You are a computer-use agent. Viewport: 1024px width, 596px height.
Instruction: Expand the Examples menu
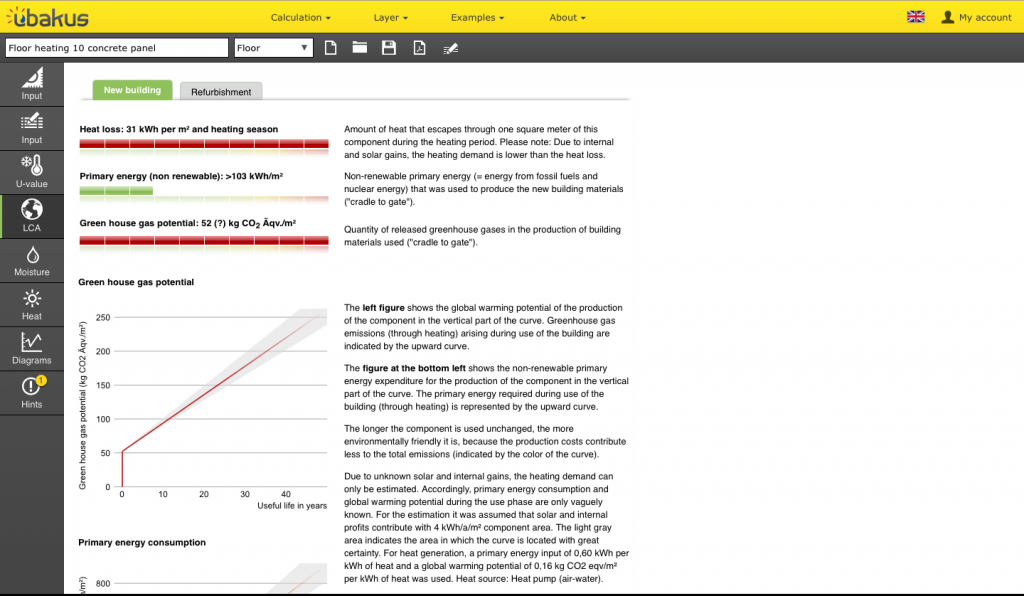477,17
